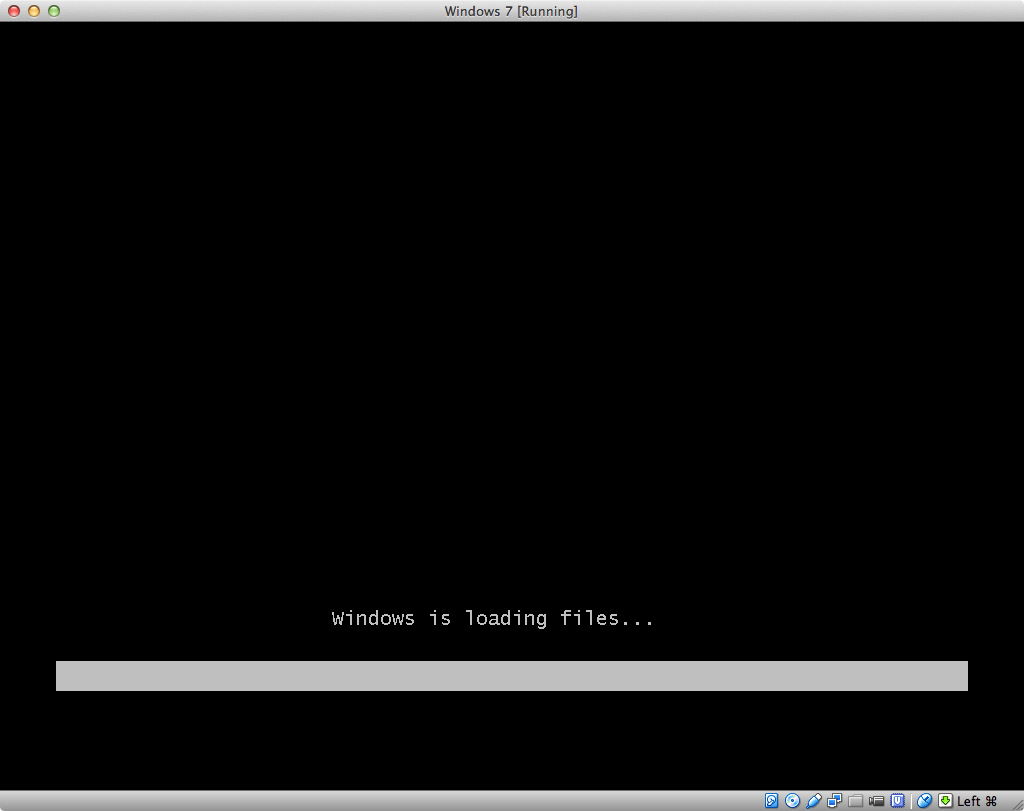
Task: Click the Windows is loading files message
Action: point(492,618)
